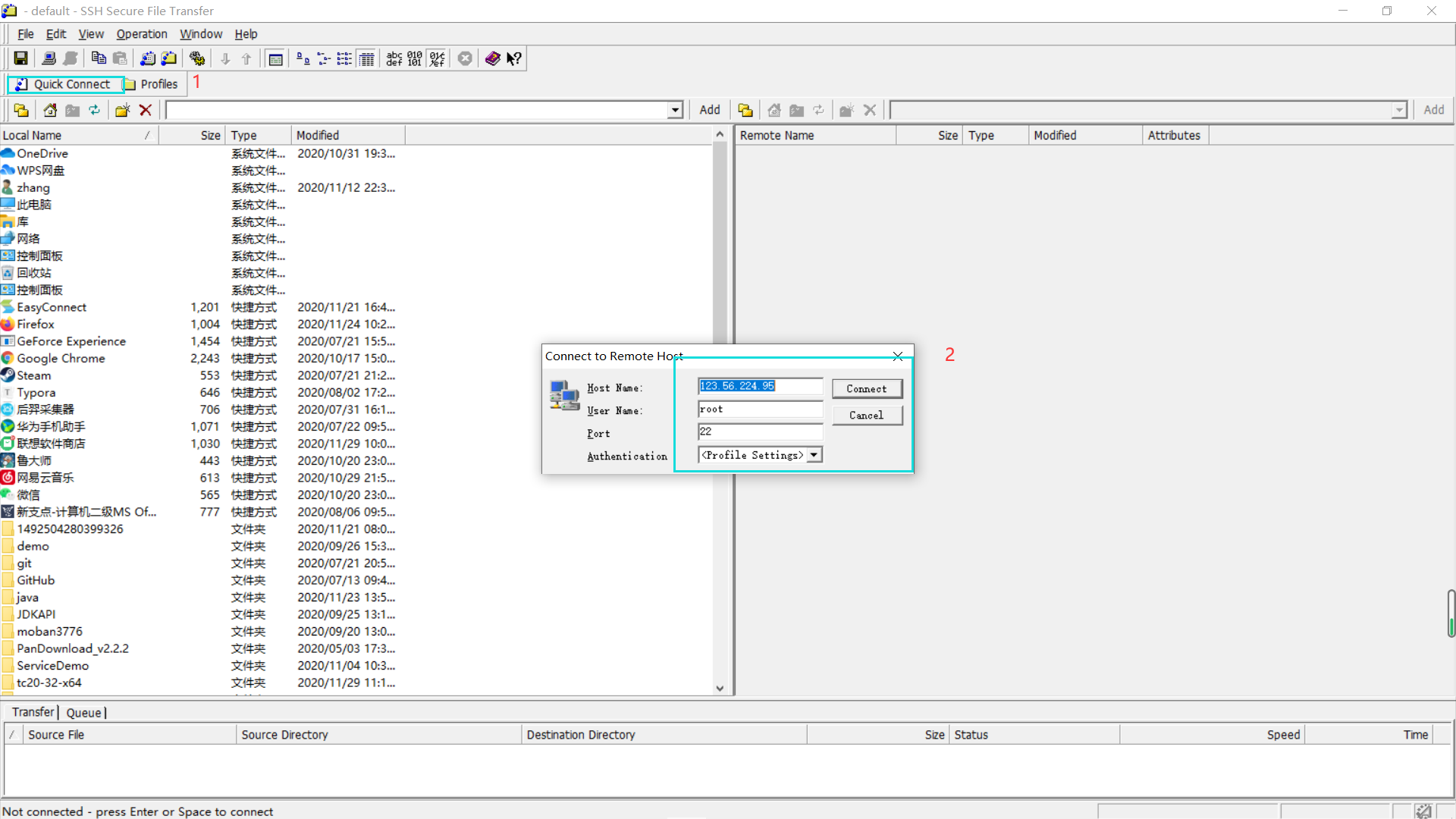Screen dimensions: 1456x819
Task: Switch to the Queue tab
Action: 83,713
